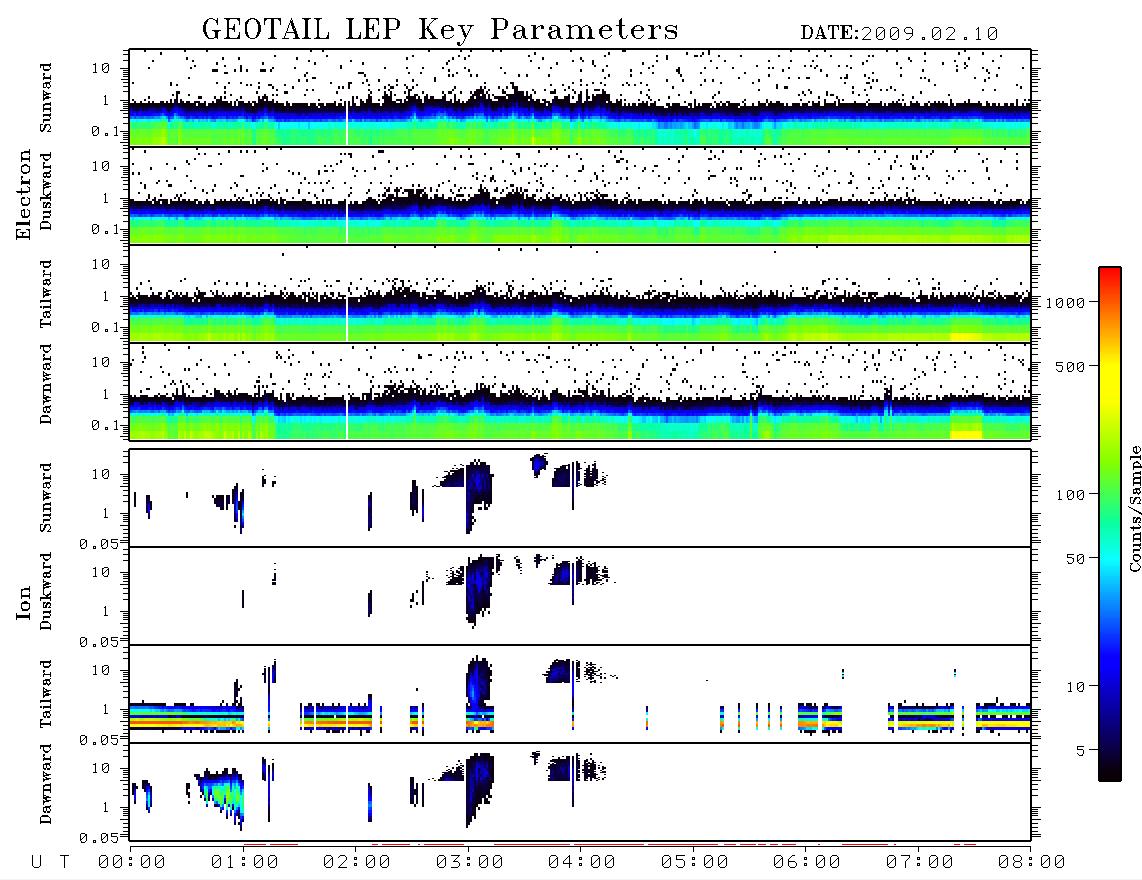Click the '03:00' time tick label
Image resolution: width=1142 pixels, height=880 pixels.
pyautogui.click(x=470, y=863)
